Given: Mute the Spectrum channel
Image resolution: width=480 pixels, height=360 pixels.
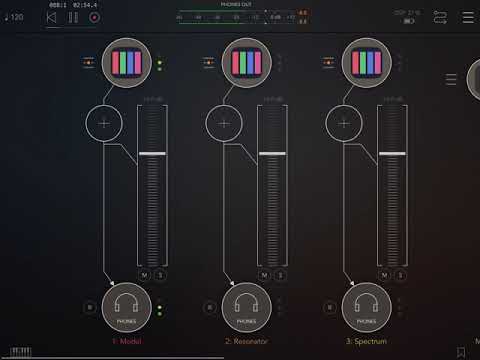Looking at the screenshot, I should pos(384,276).
